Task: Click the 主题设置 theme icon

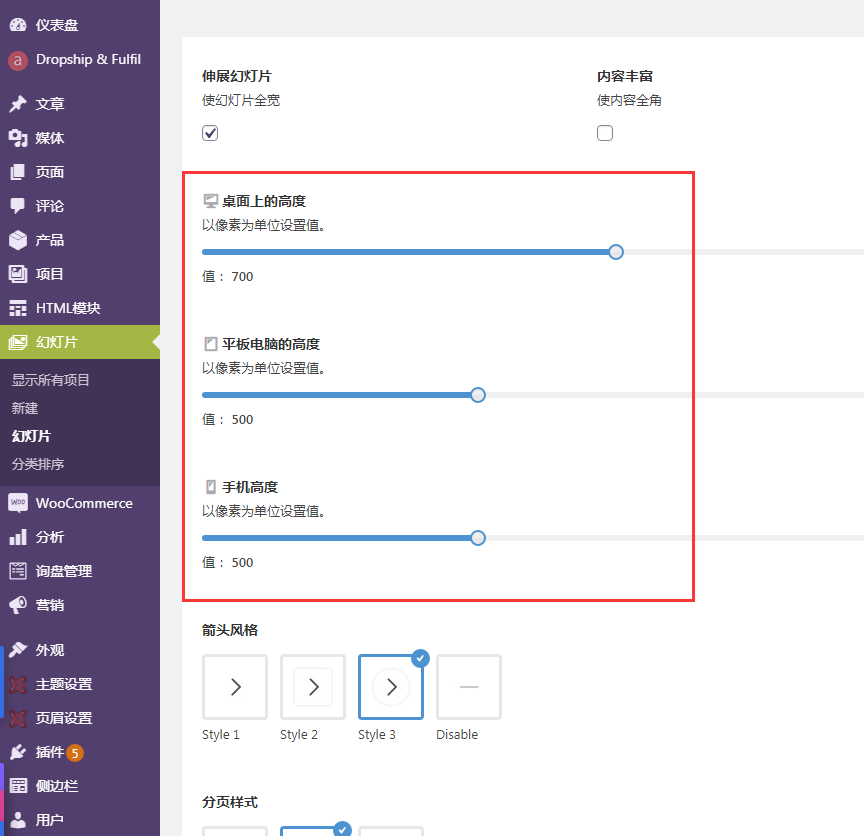Action: [x=18, y=684]
